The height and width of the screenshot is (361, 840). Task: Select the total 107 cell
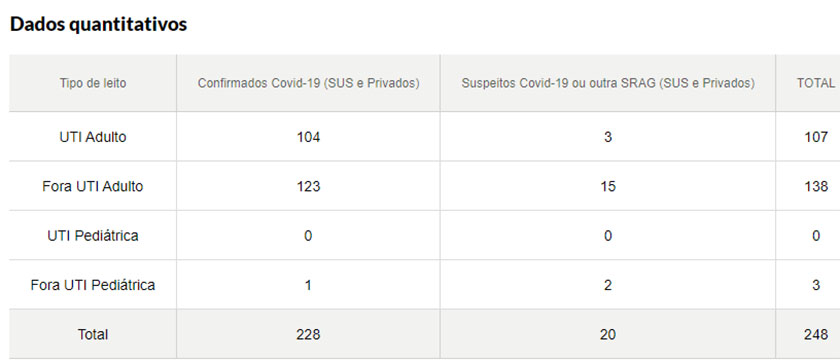pos(816,137)
